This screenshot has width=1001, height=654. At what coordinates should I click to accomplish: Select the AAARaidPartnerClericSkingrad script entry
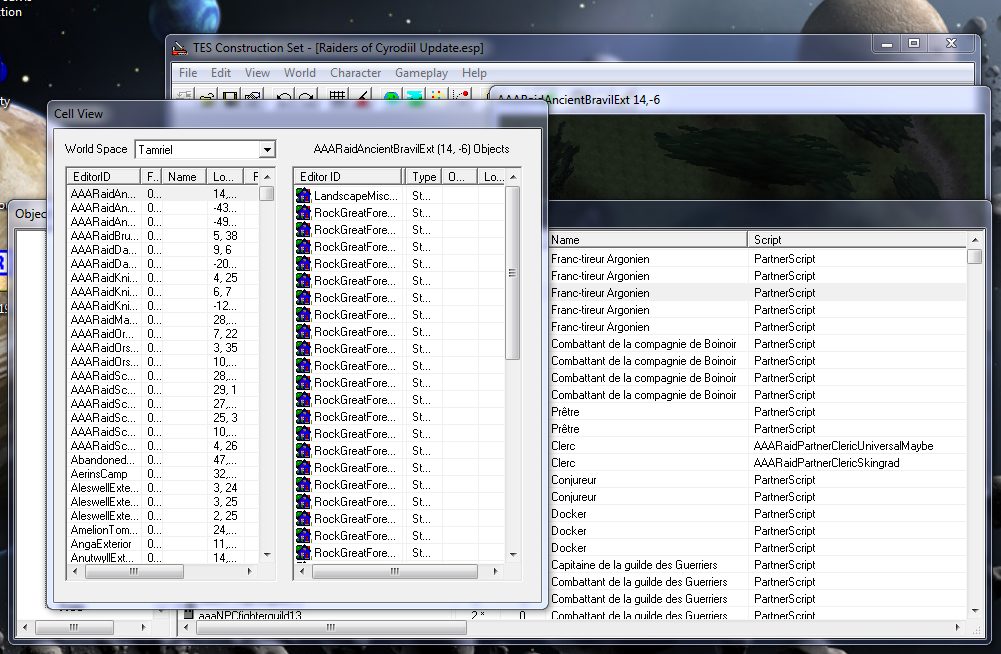(x=827, y=463)
